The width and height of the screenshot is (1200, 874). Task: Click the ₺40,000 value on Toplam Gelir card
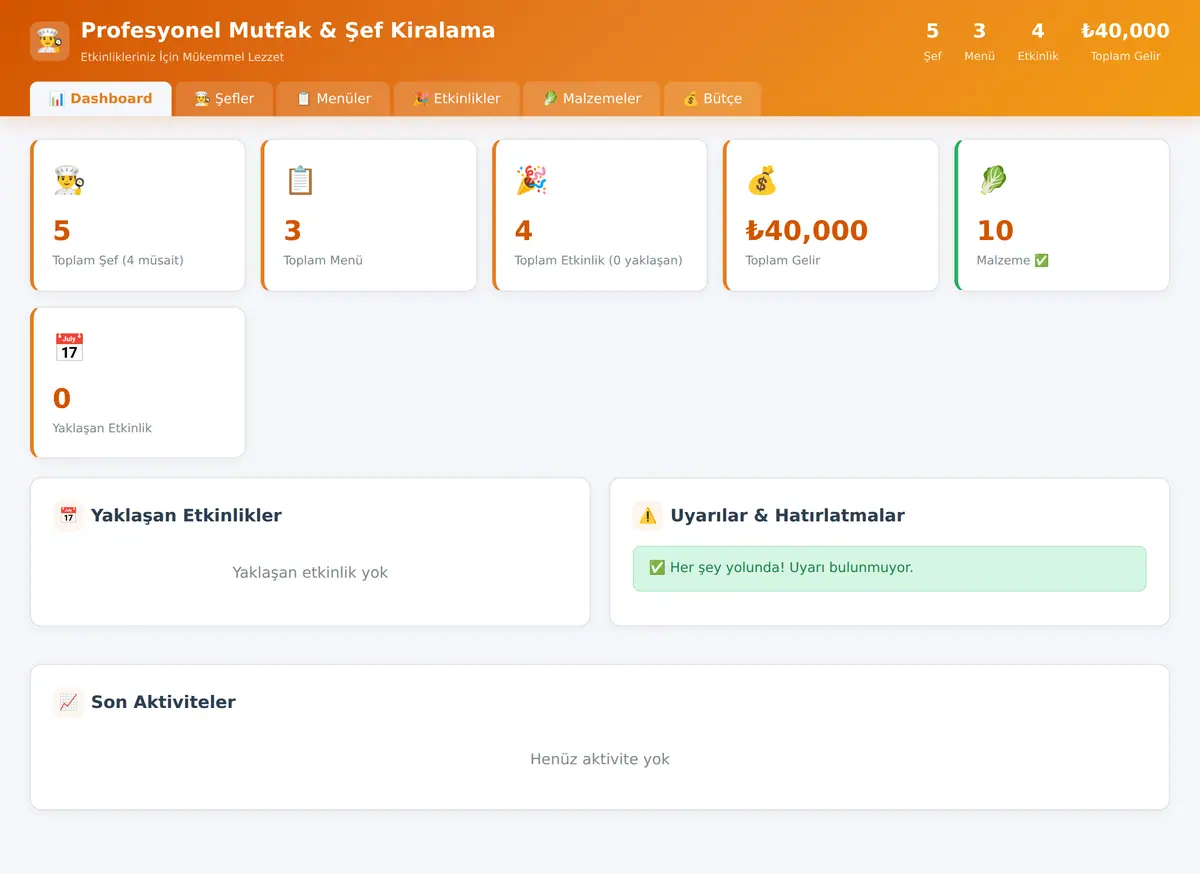[807, 231]
